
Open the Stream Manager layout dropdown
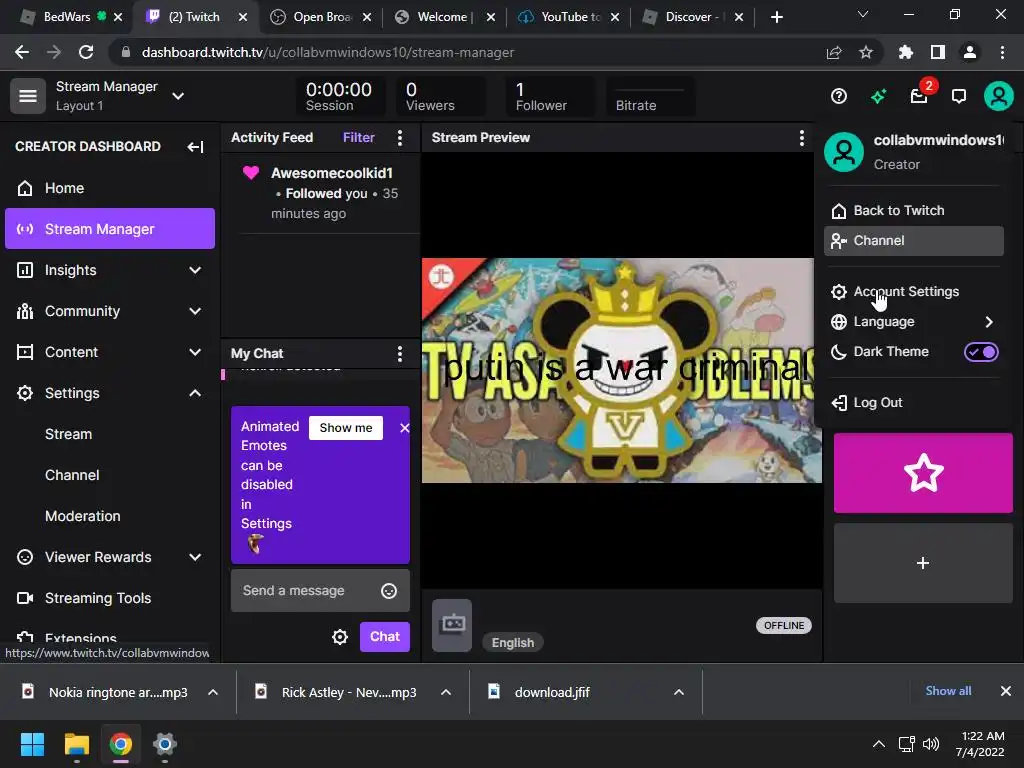tap(178, 96)
